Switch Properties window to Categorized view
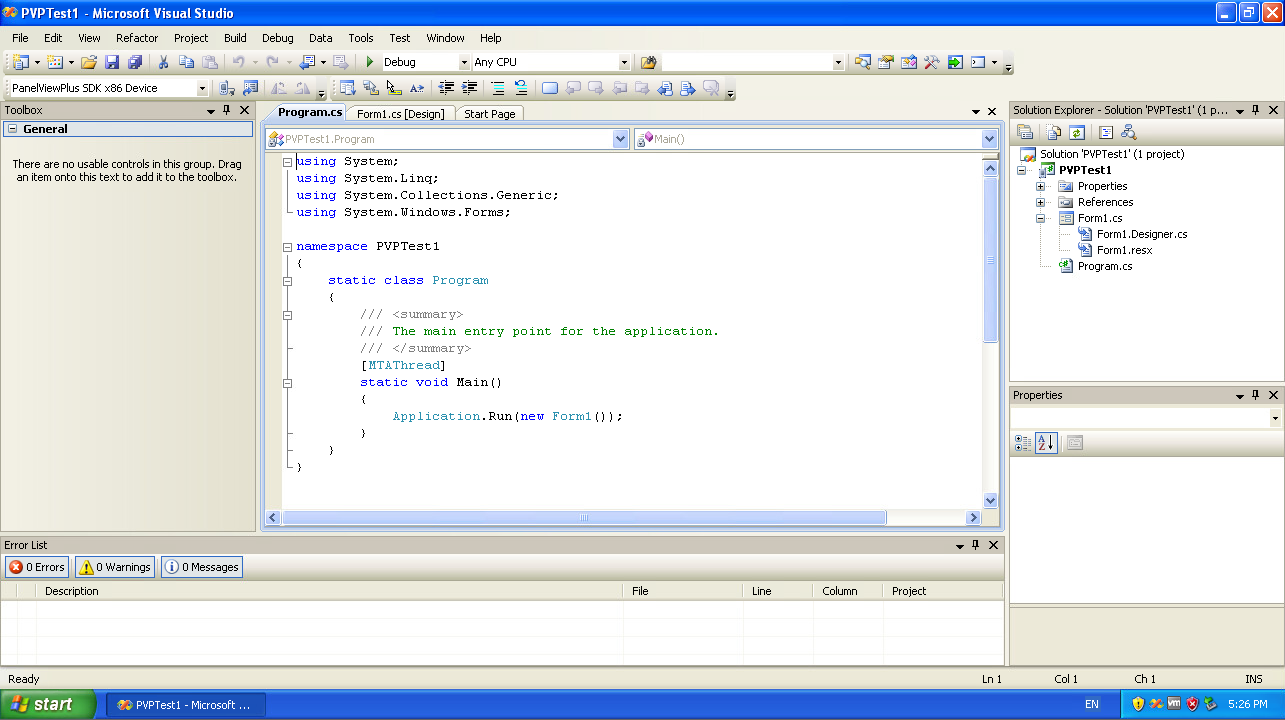The height and width of the screenshot is (720, 1285). (1023, 443)
